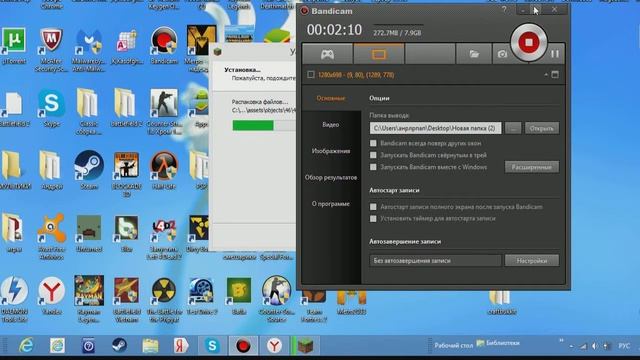Open Bandicam desktop shortcut icon
Screen dimensions: 640x360
[164, 45]
